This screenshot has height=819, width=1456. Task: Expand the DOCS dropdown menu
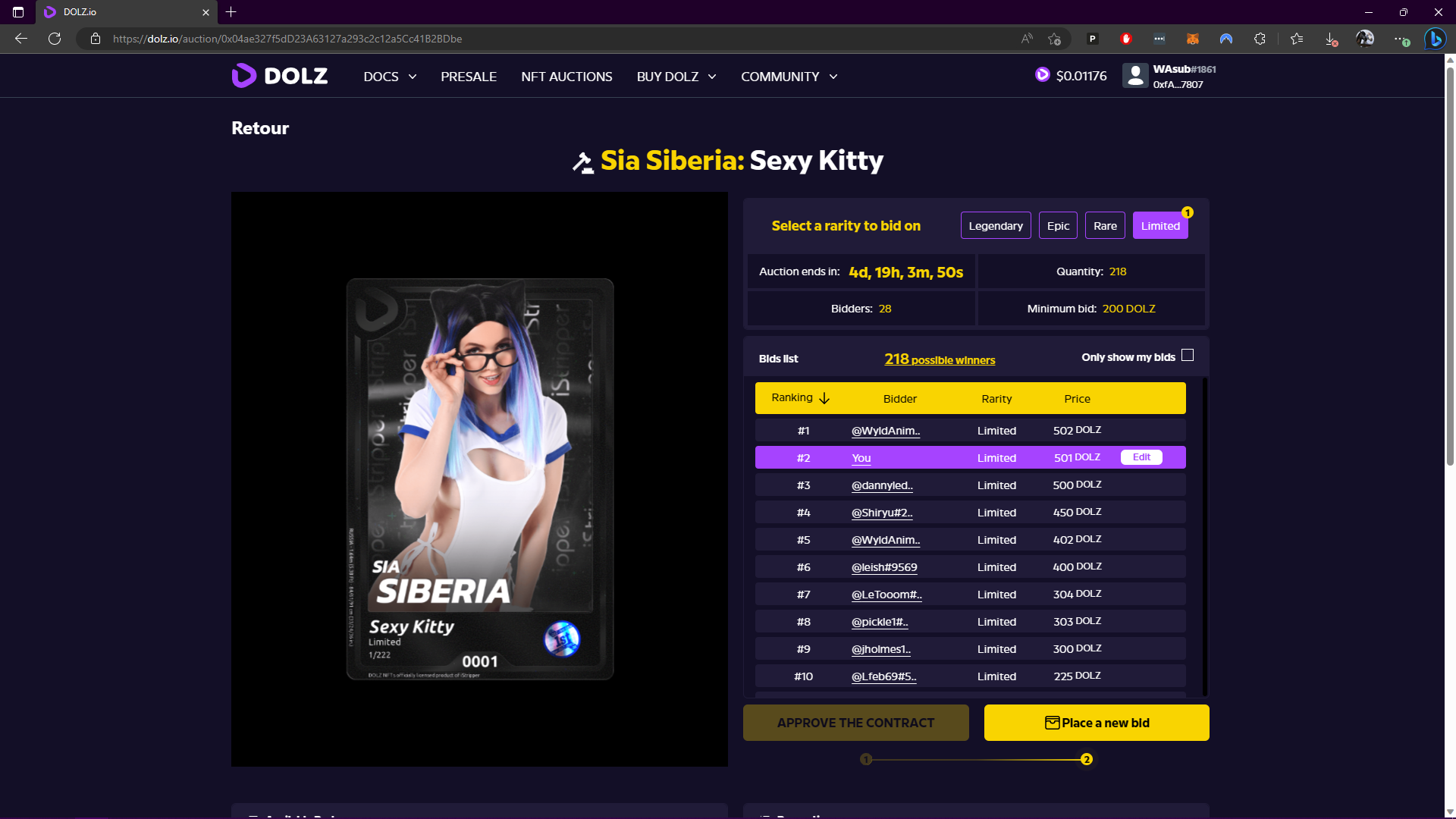point(390,77)
